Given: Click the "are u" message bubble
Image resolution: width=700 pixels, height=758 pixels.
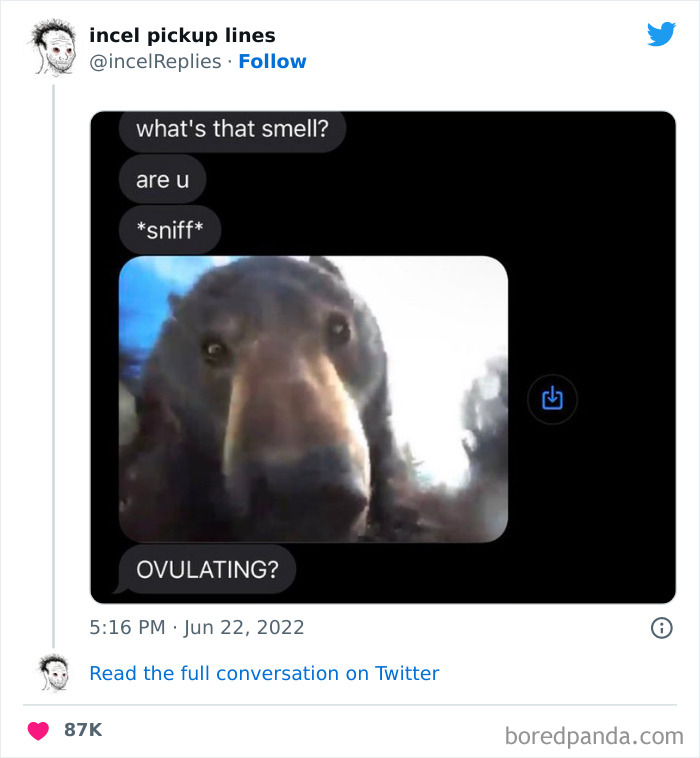Looking at the screenshot, I should (x=162, y=180).
